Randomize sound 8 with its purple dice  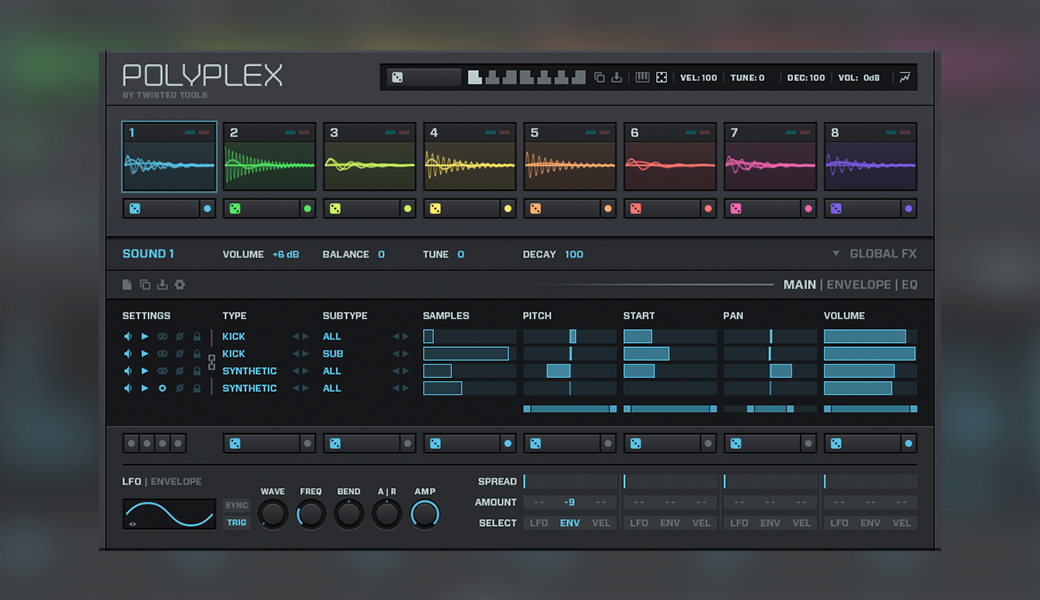(836, 209)
